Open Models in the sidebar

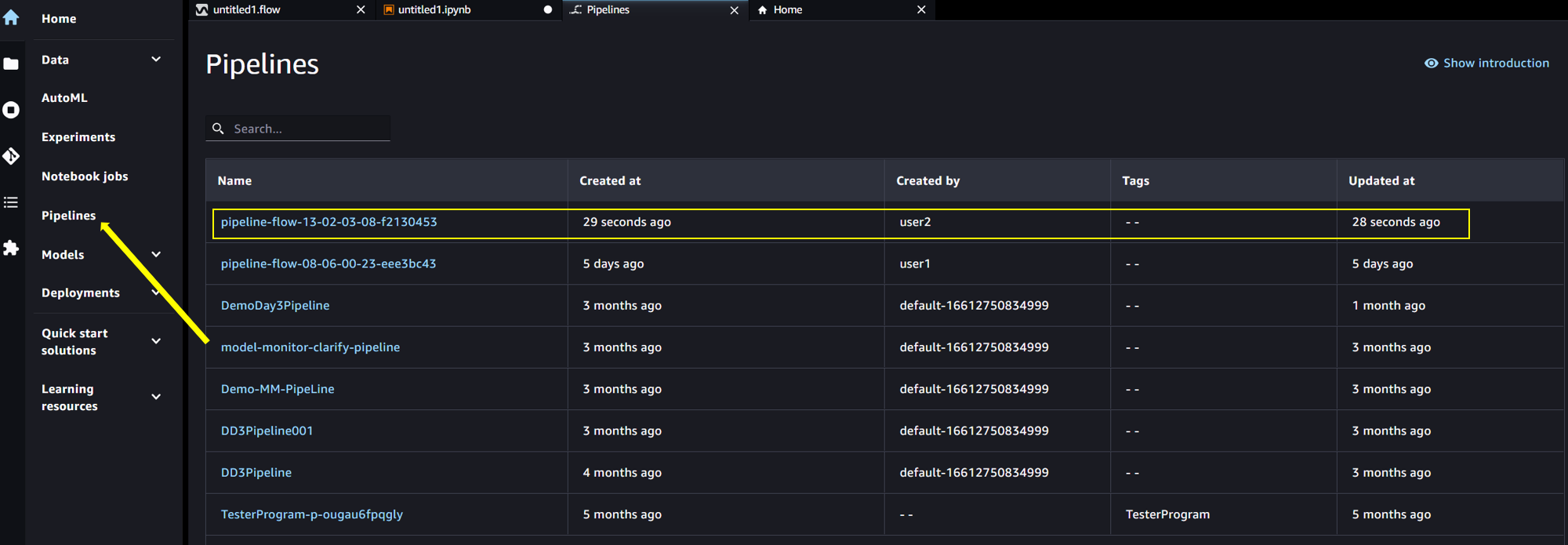pos(63,255)
